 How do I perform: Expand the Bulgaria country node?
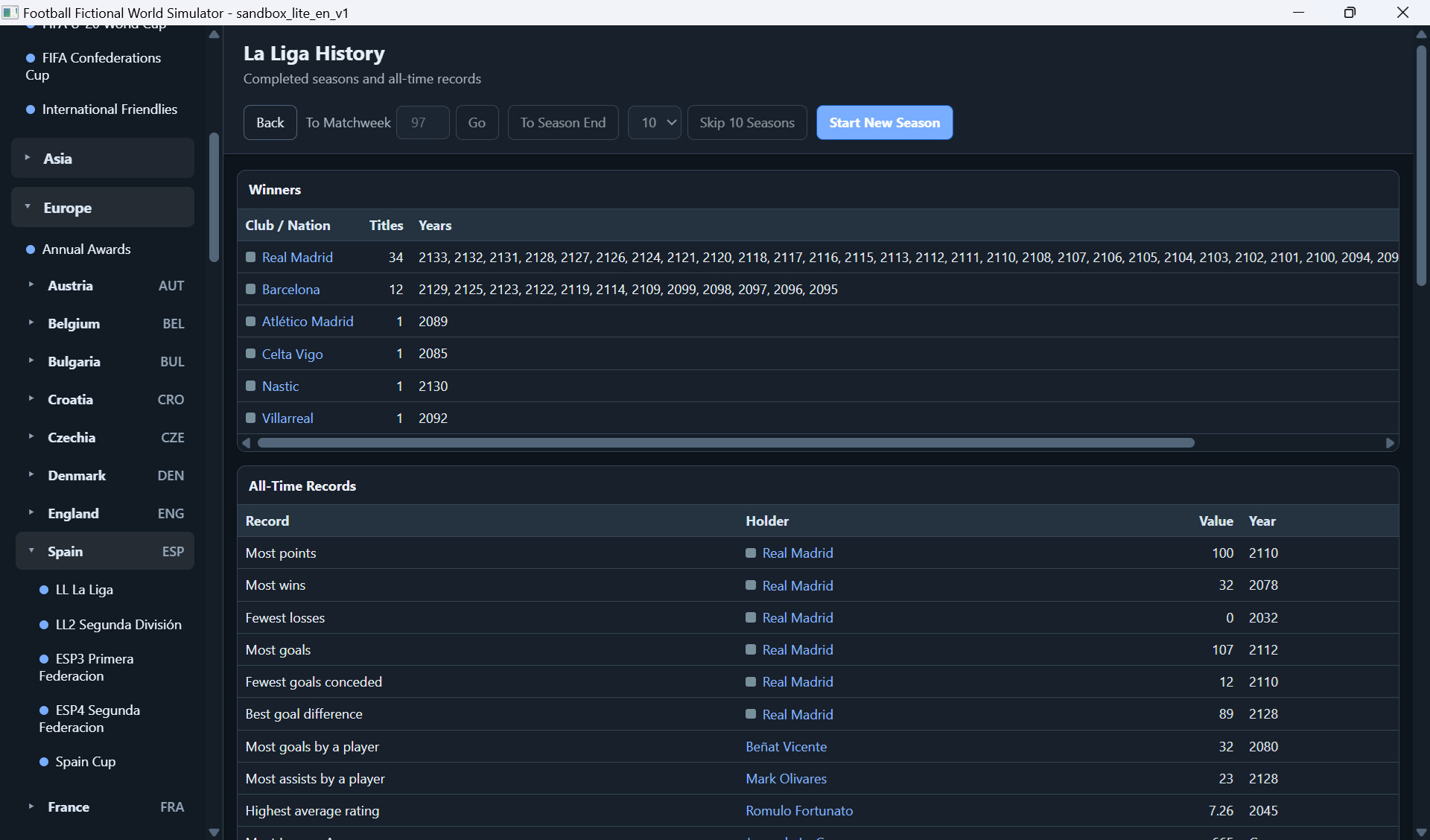[105, 361]
